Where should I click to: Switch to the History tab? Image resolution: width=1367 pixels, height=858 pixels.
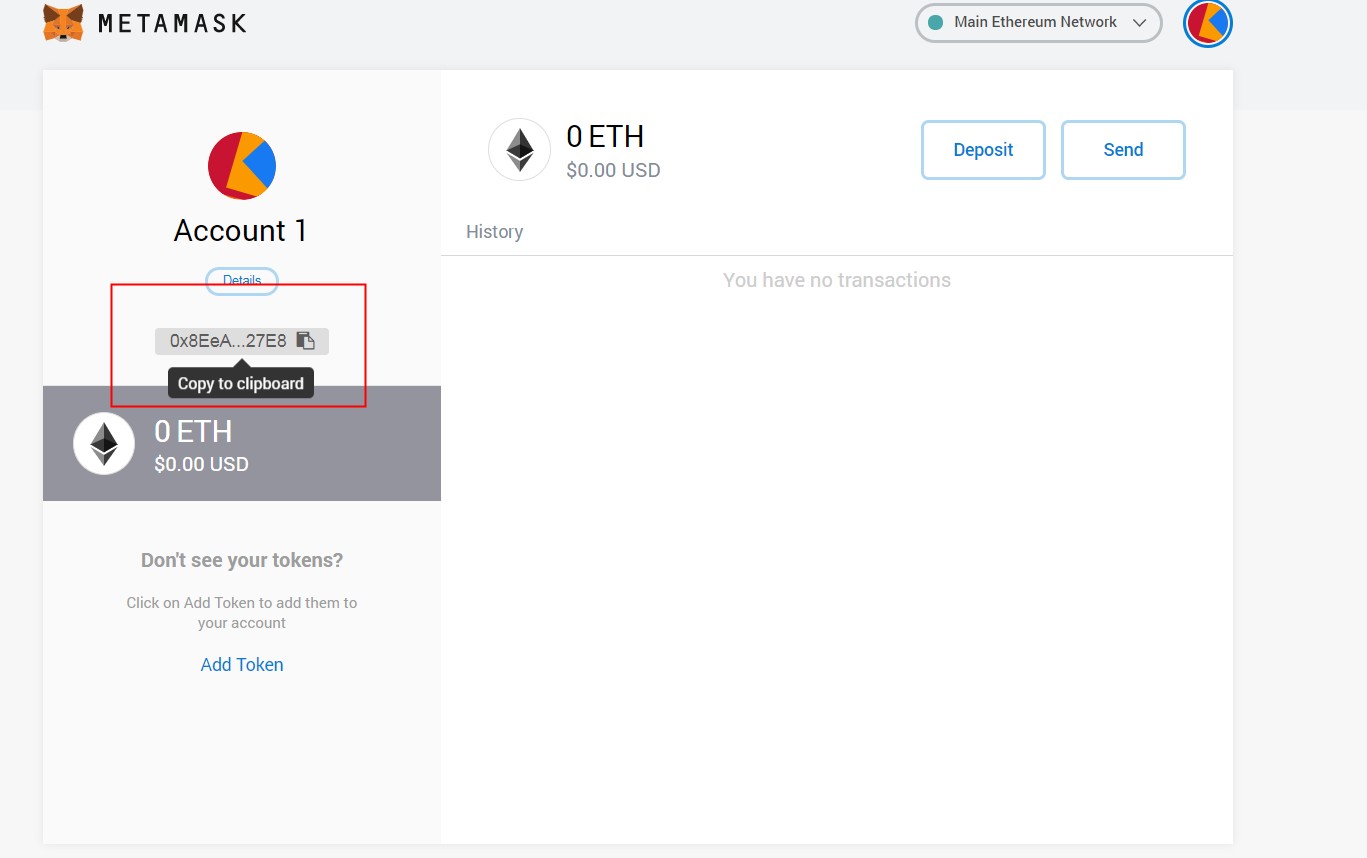point(494,232)
